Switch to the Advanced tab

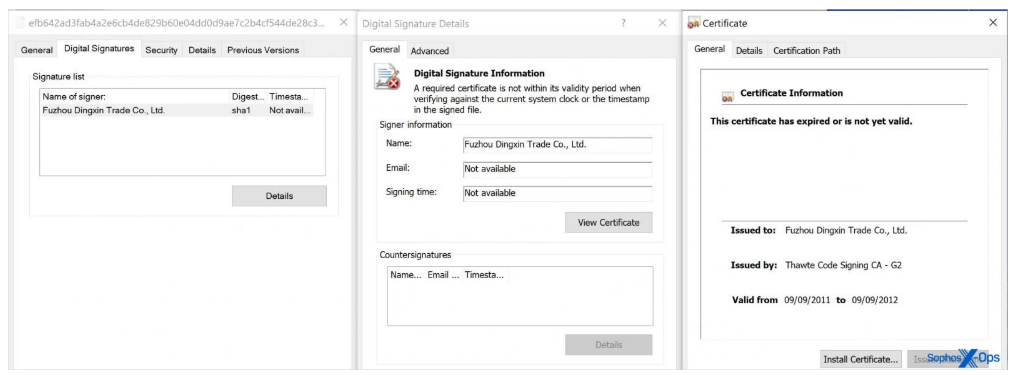pos(429,51)
